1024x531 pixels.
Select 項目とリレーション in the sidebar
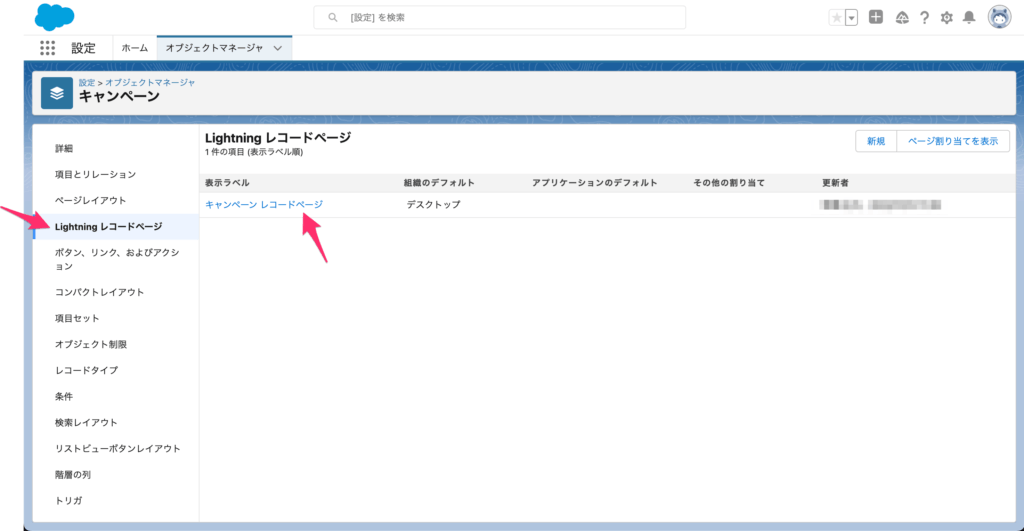coord(97,174)
